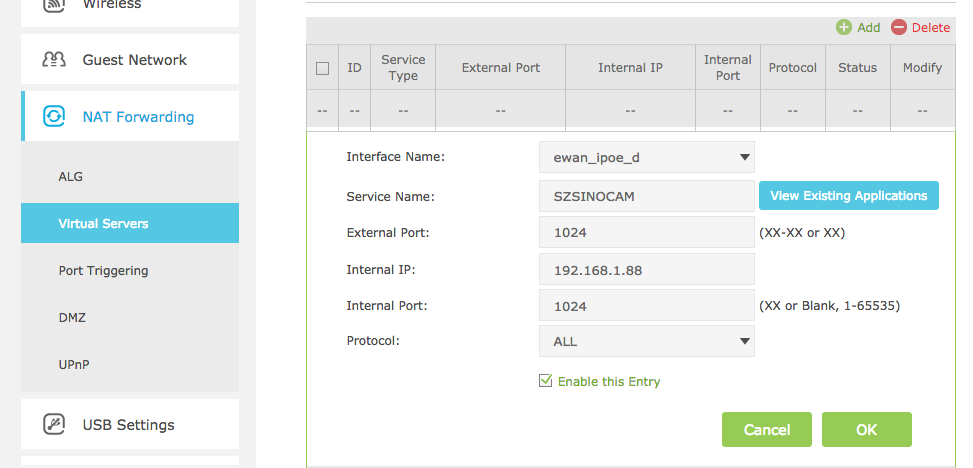Uncheck Enable this Entry checkbox
Image resolution: width=973 pixels, height=468 pixels.
(x=545, y=381)
